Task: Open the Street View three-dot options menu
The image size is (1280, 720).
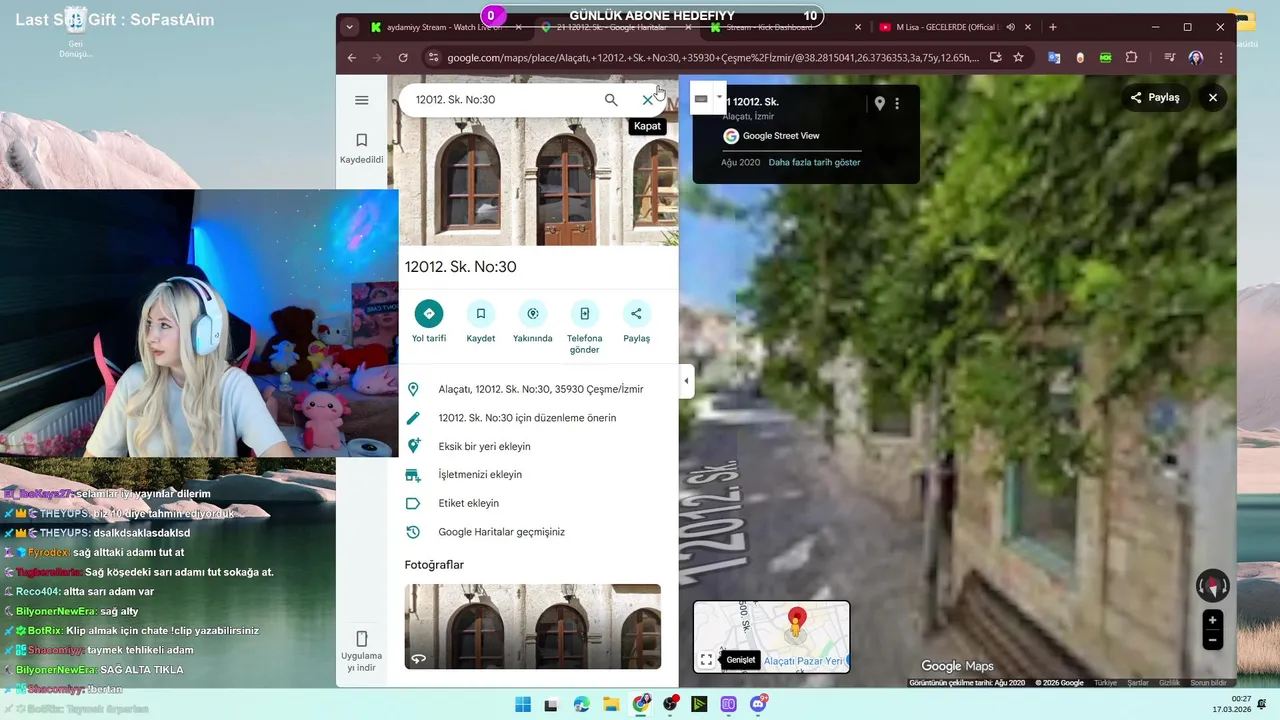Action: 897,103
